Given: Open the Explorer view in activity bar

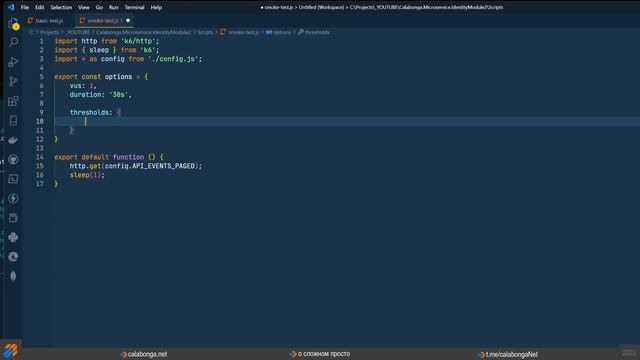Looking at the screenshot, I should [x=14, y=24].
